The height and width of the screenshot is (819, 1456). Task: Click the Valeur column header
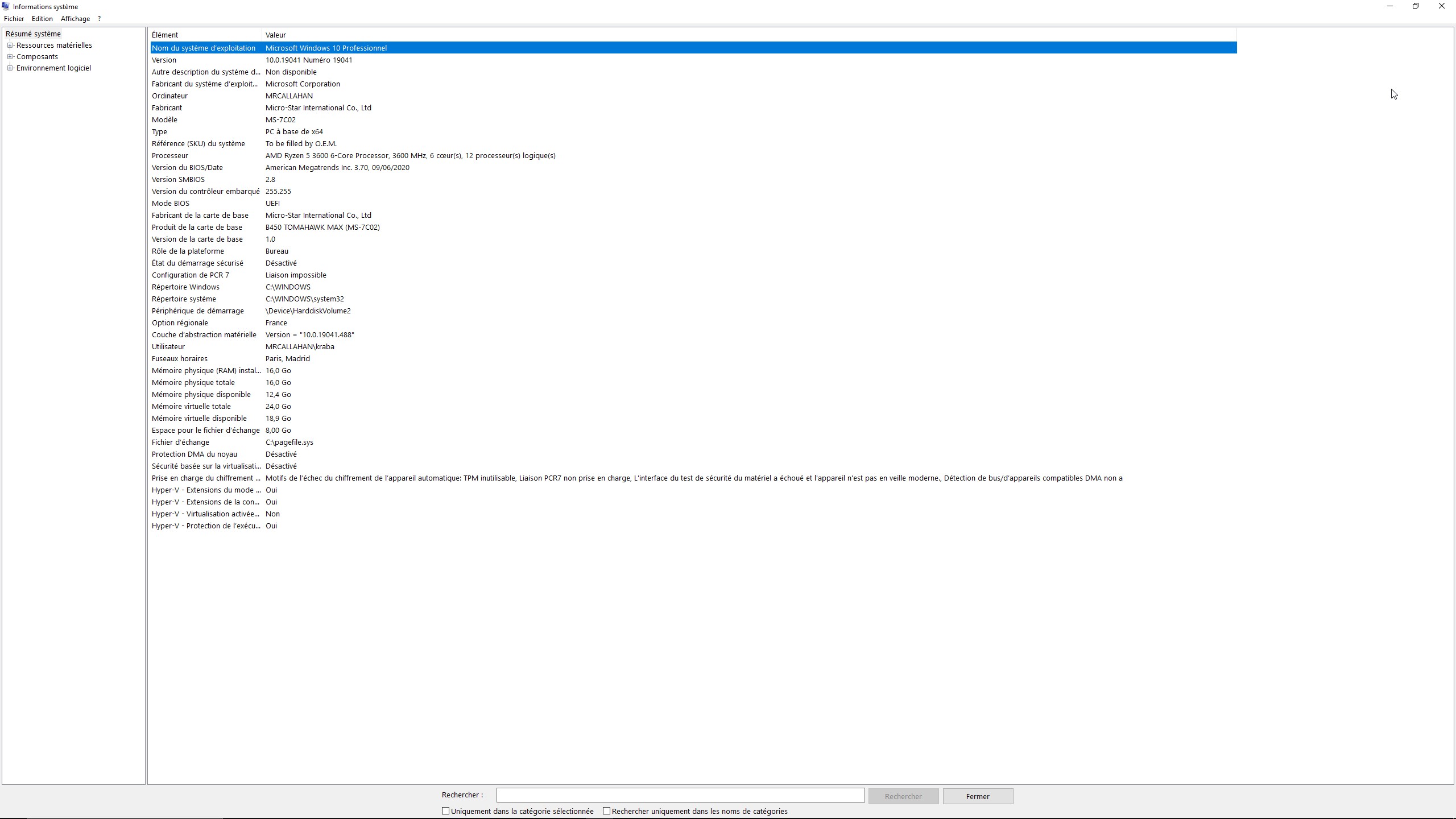tap(749, 35)
